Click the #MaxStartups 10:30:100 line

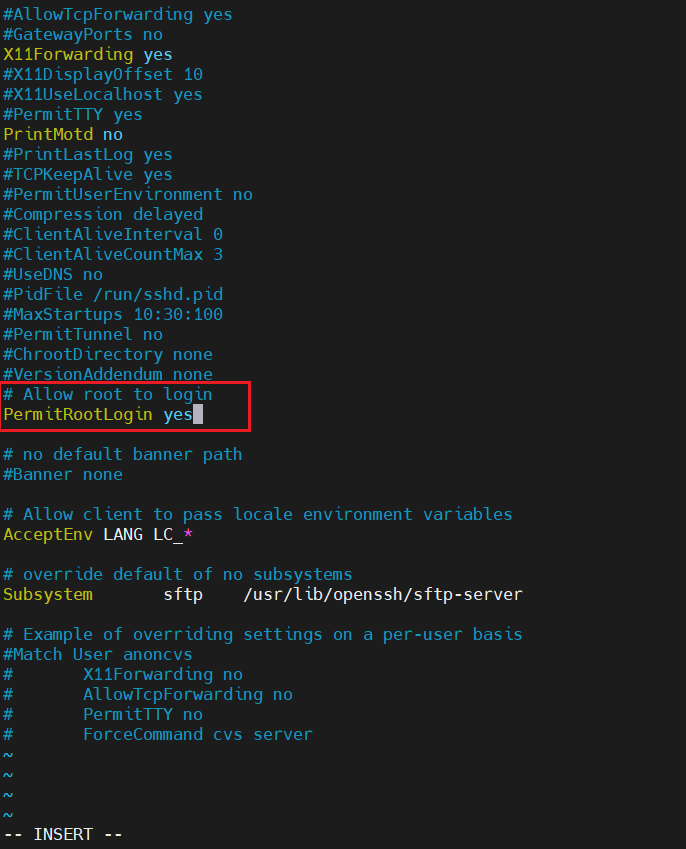(x=113, y=315)
